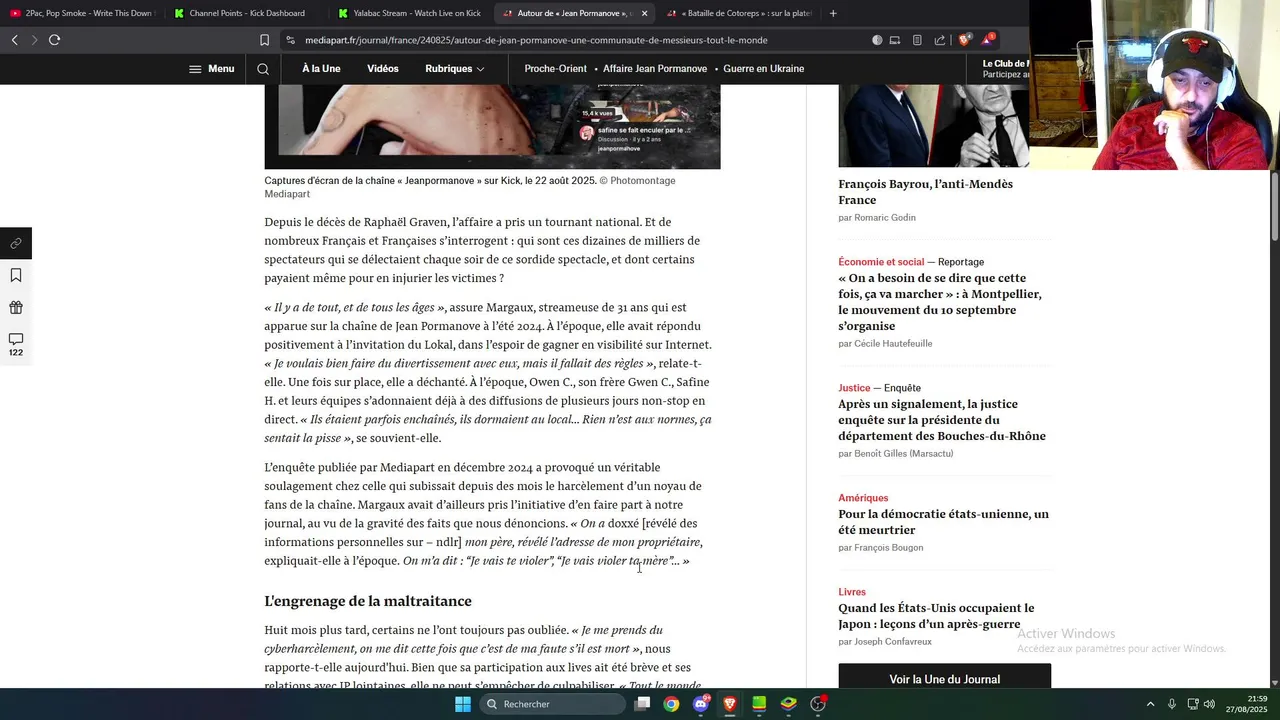Click the Brave Shields lion icon
Image resolution: width=1280 pixels, height=720 pixels.
pos(964,40)
